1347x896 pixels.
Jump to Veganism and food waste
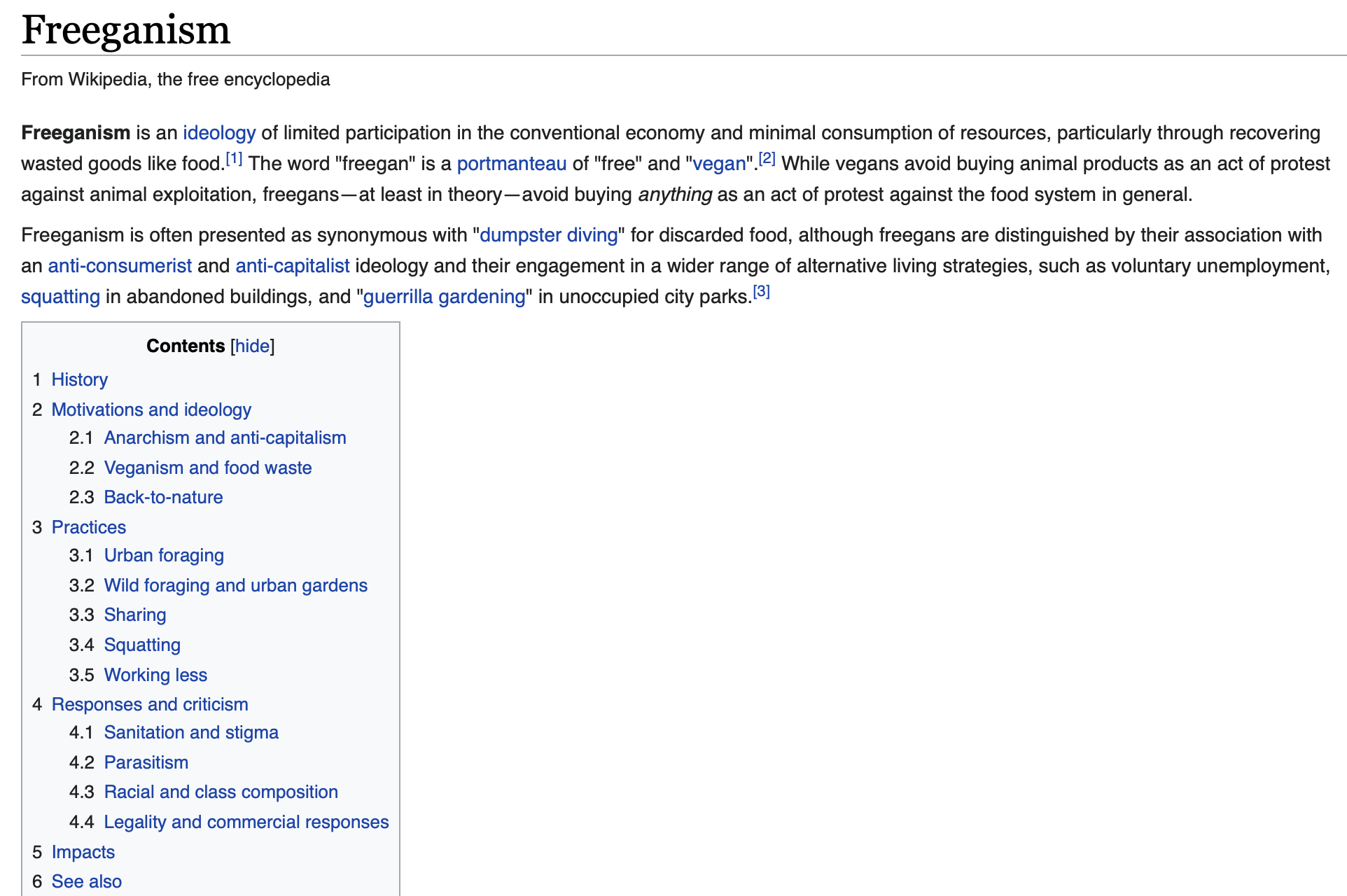coord(208,468)
